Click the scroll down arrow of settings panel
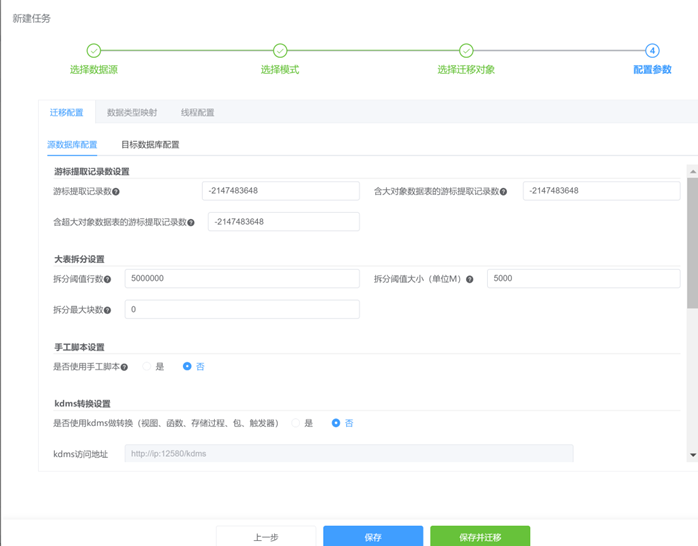 (x=692, y=455)
